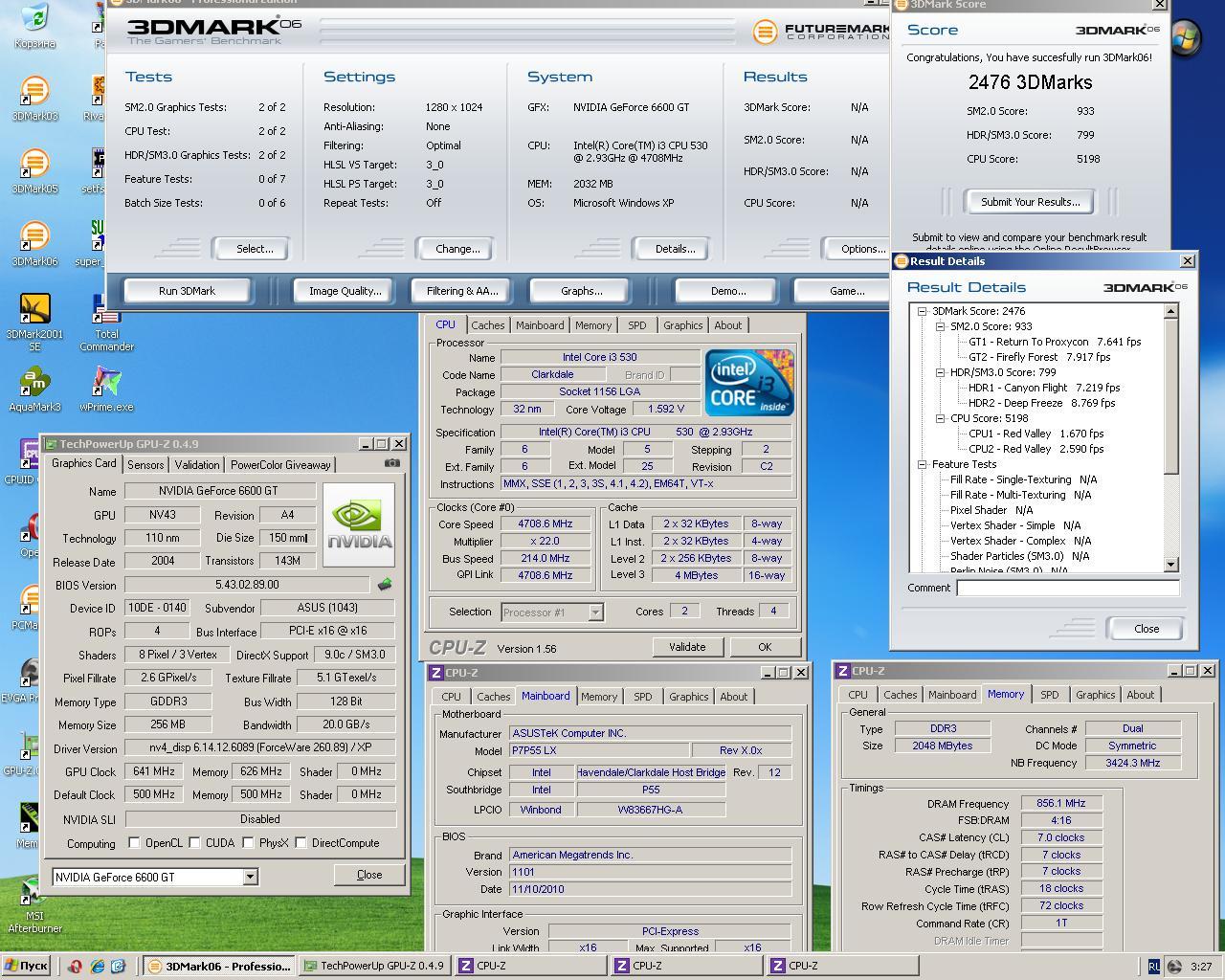Switch to the Validation tab in GPU-Z
1225x980 pixels.
tap(197, 465)
